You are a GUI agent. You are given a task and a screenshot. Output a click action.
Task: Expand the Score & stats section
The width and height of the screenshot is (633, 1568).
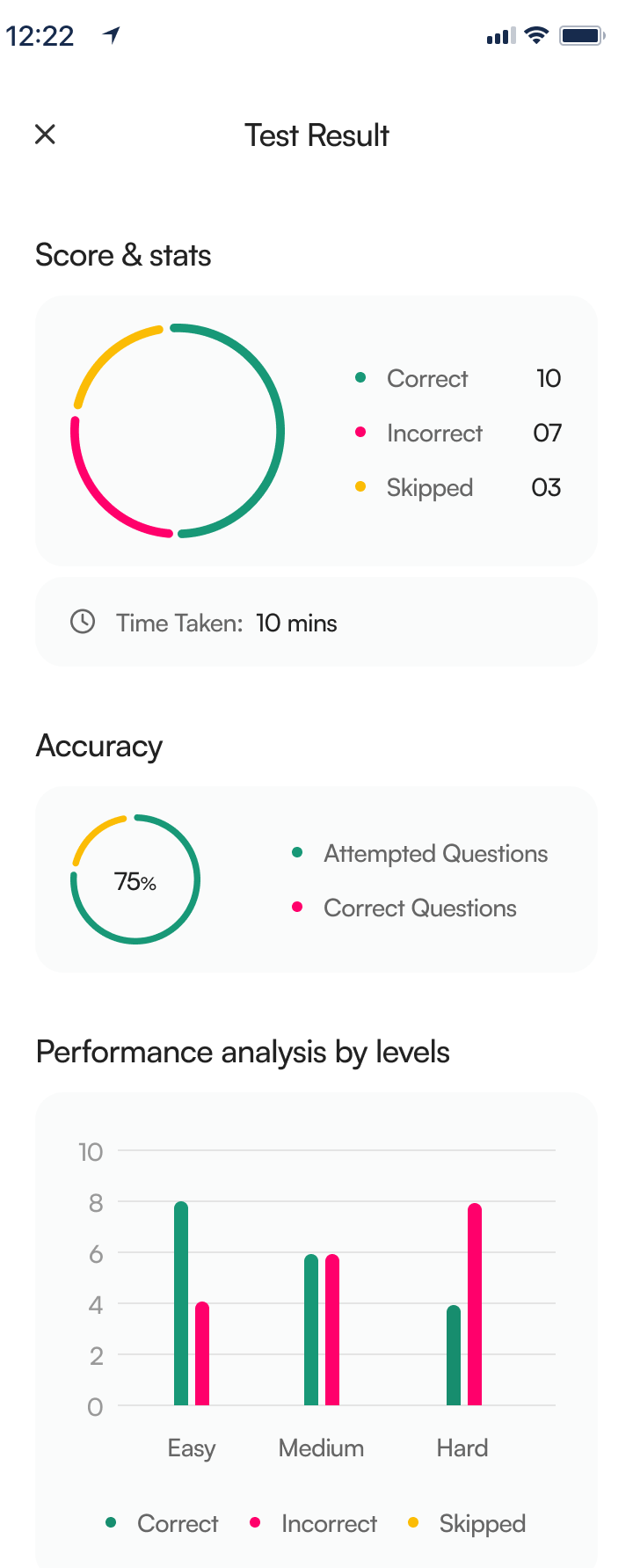pyautogui.click(x=123, y=255)
